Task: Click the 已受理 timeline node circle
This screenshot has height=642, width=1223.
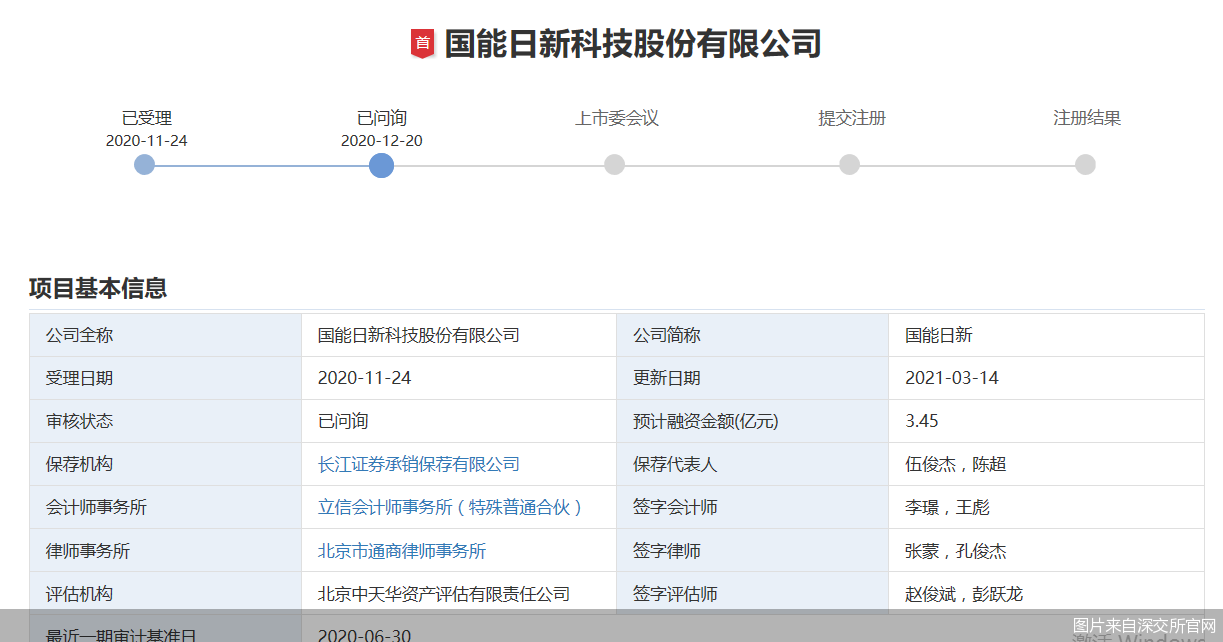Action: 145,165
